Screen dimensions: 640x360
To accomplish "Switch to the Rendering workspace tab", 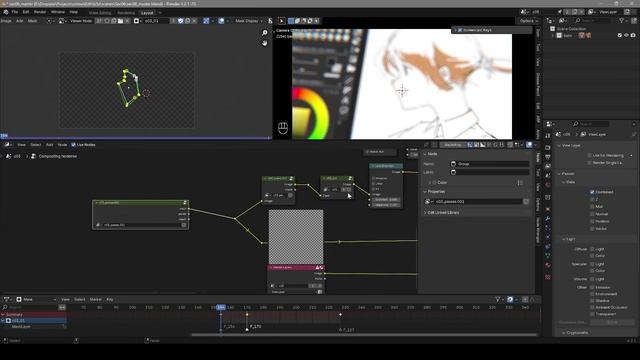I will (126, 13).
